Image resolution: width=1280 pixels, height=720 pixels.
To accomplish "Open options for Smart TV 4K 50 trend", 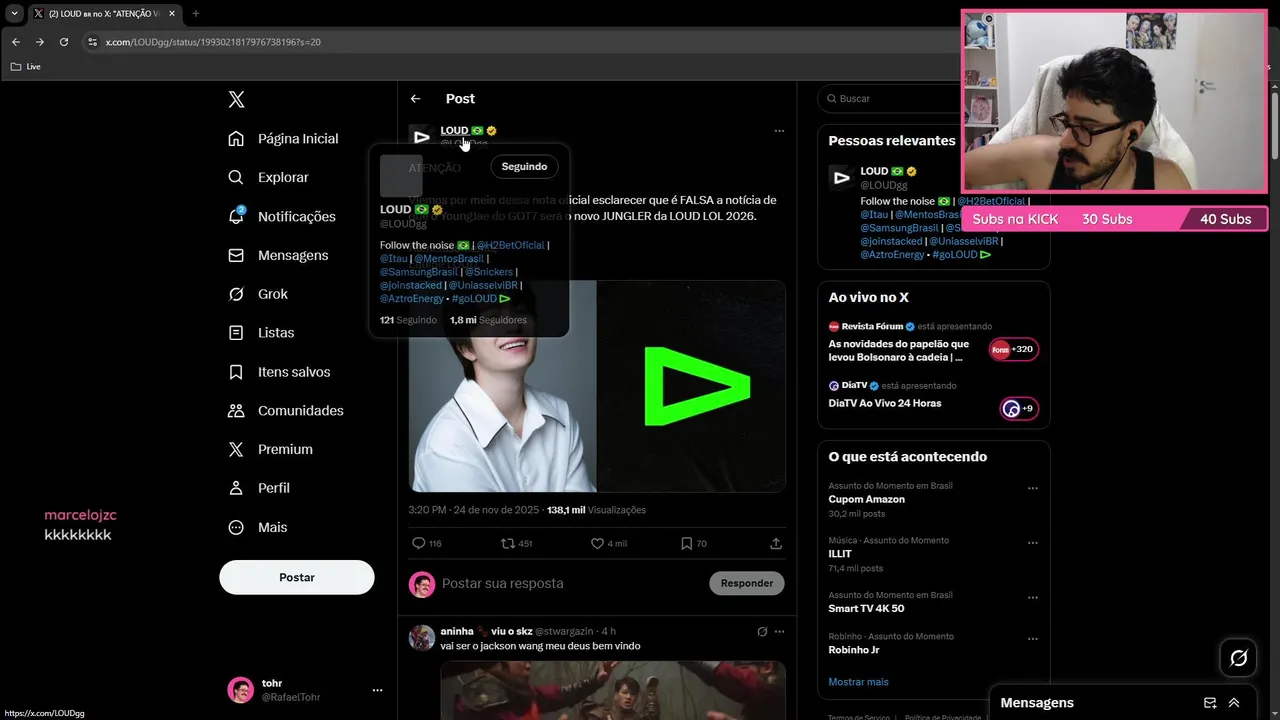I will (1033, 598).
